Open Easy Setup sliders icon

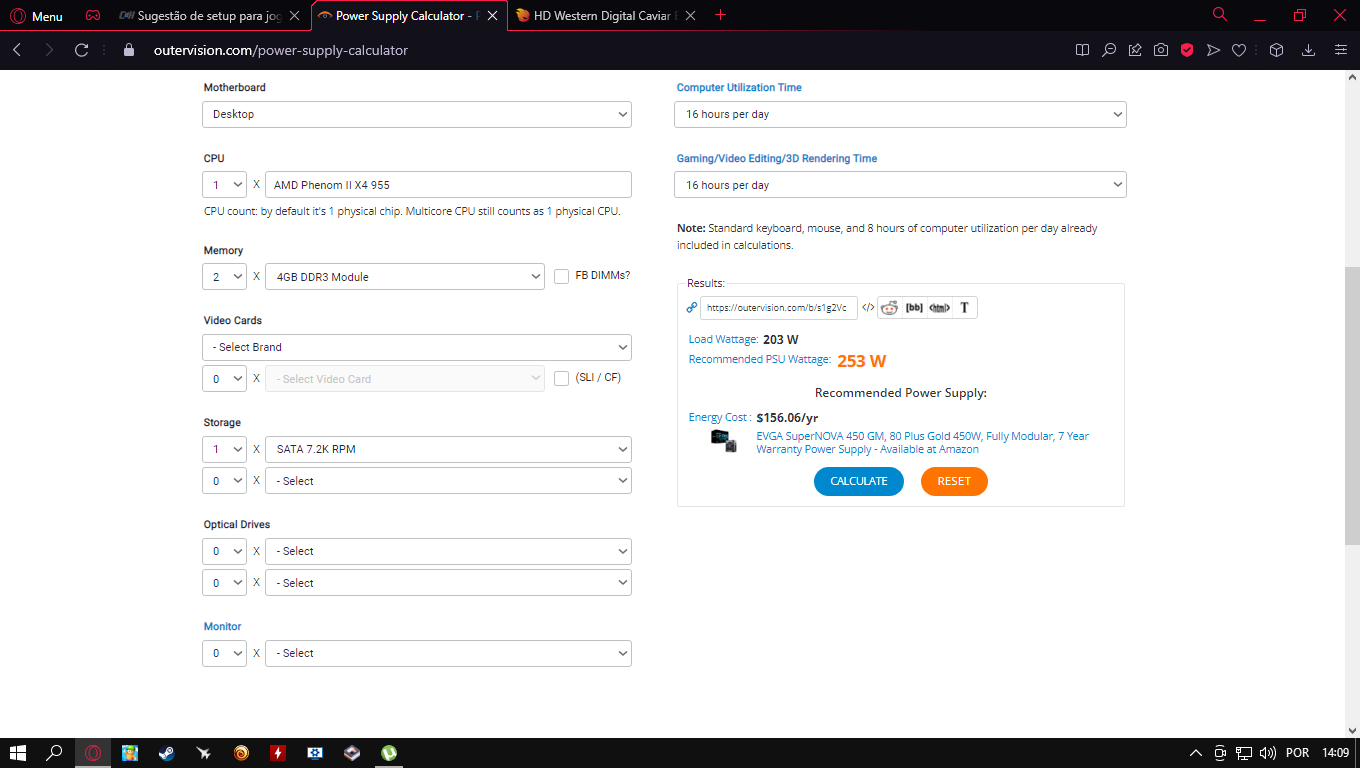[x=1341, y=50]
